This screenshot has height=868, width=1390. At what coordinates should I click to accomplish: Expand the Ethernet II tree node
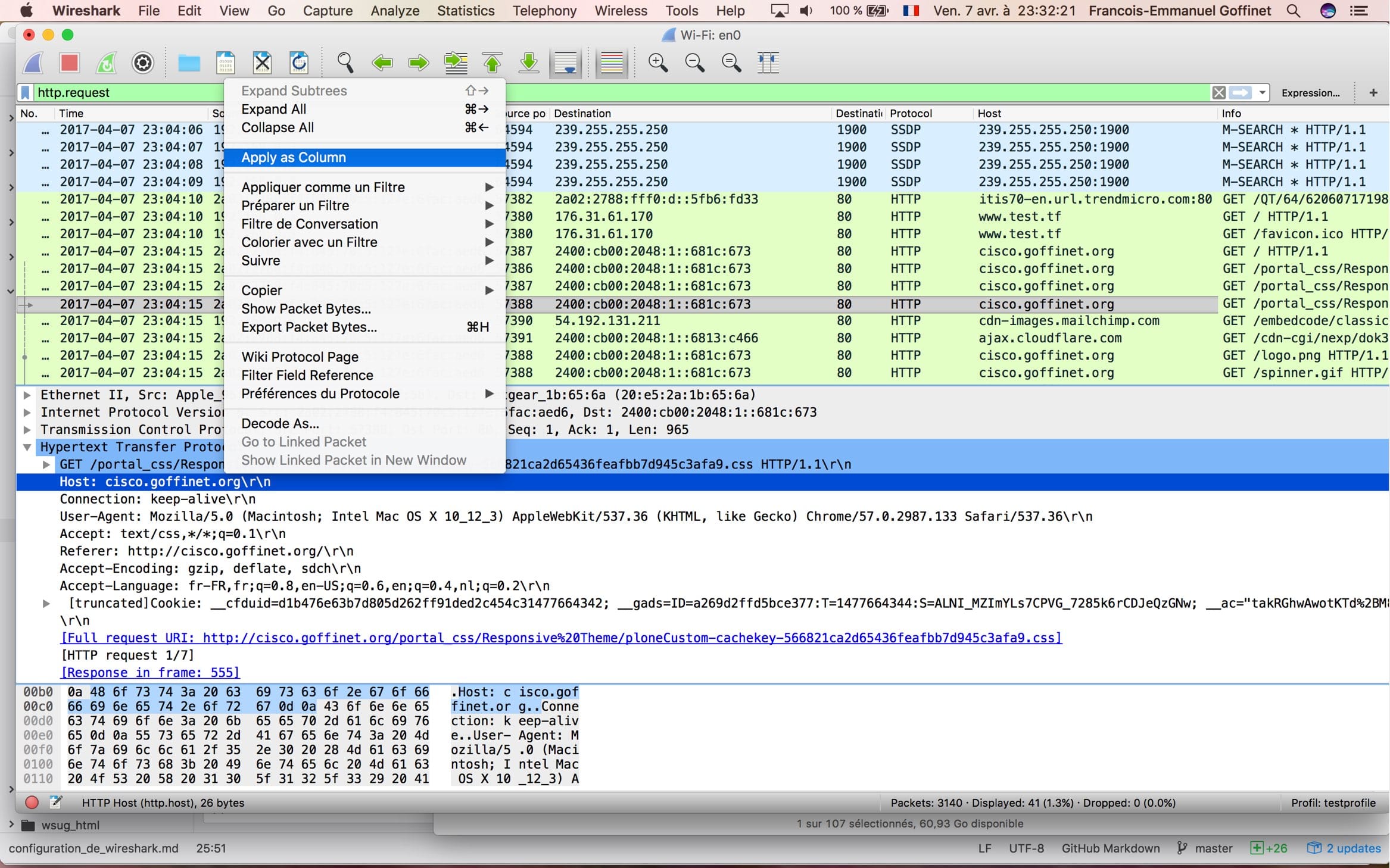tap(27, 395)
